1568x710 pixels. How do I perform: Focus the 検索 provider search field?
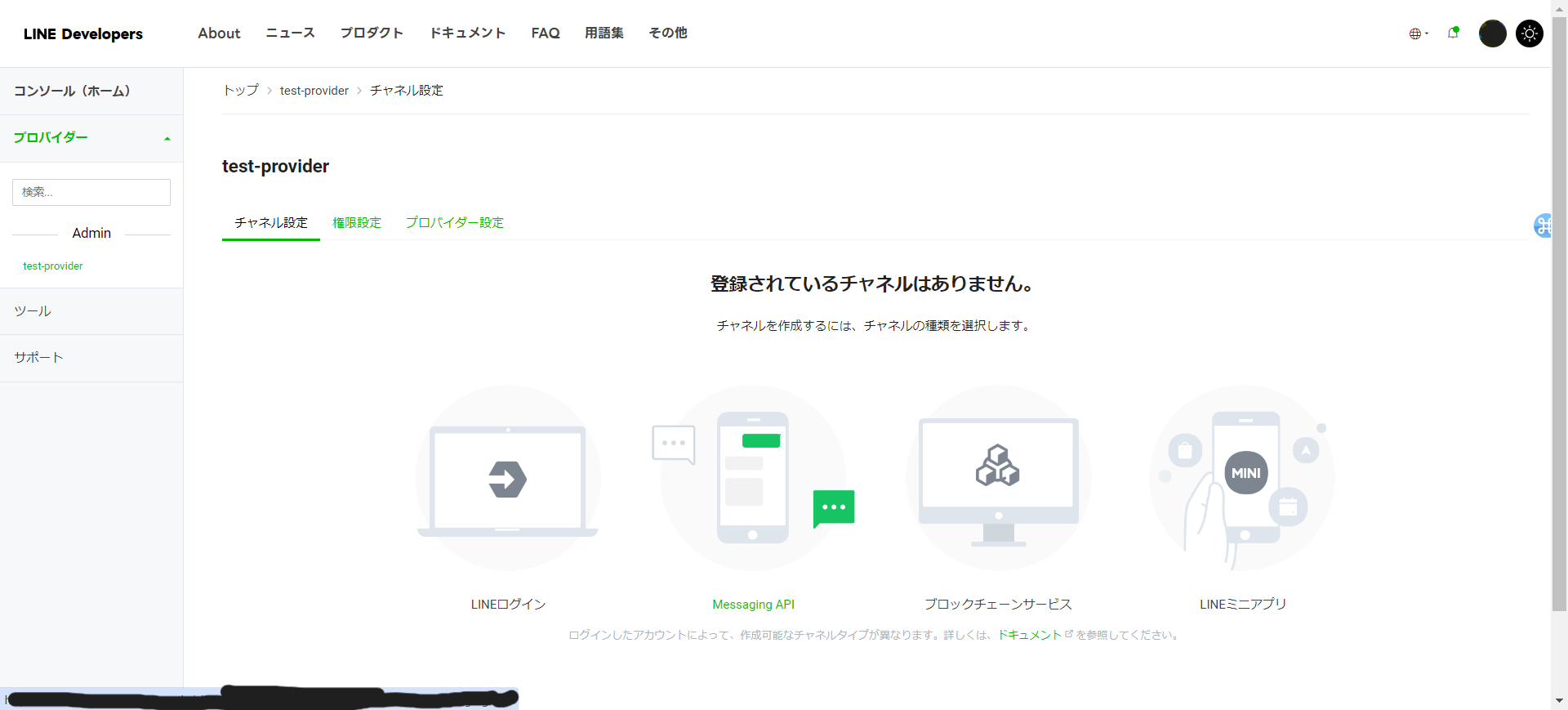[x=91, y=192]
